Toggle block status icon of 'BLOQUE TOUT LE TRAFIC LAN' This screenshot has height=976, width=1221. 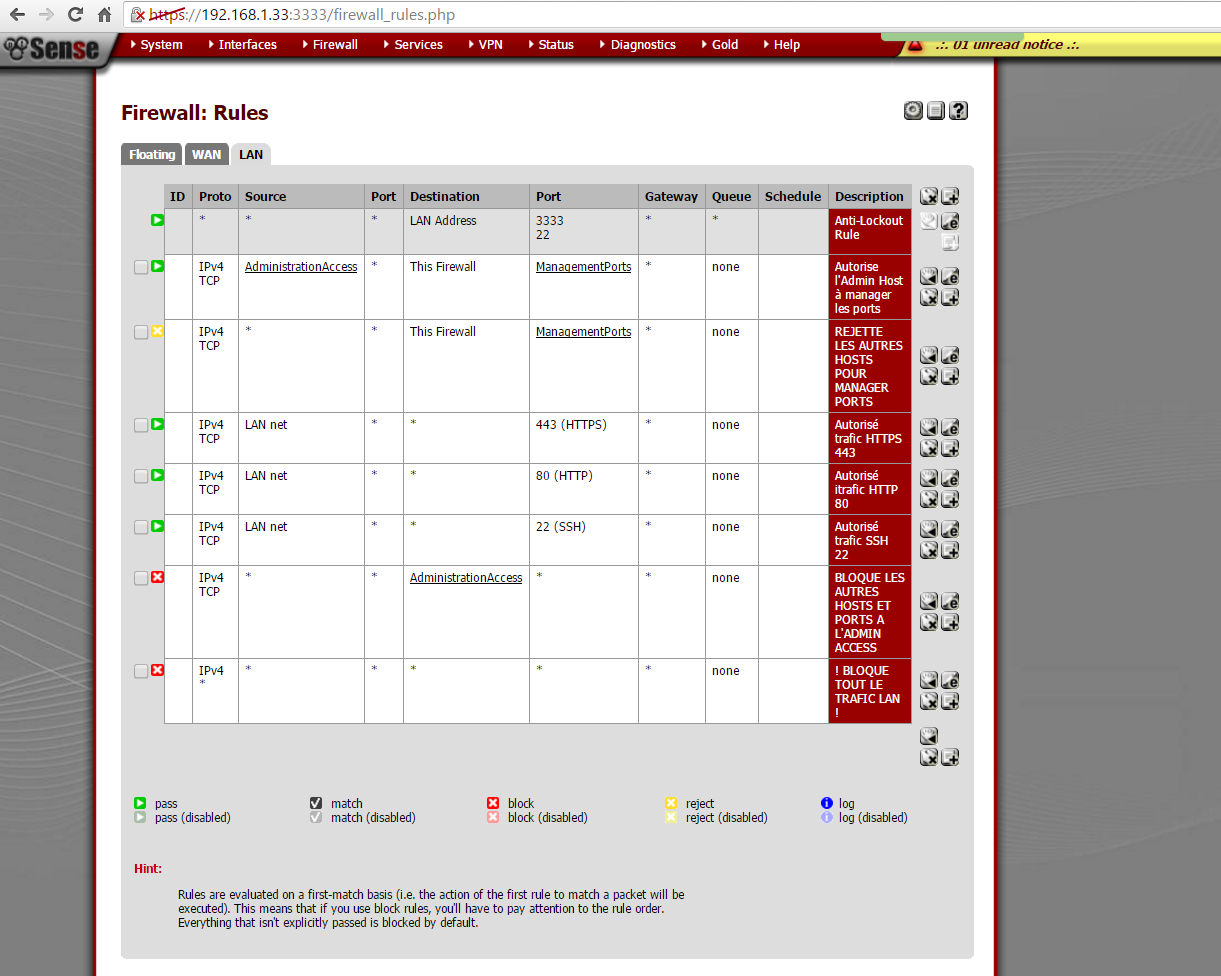point(157,671)
